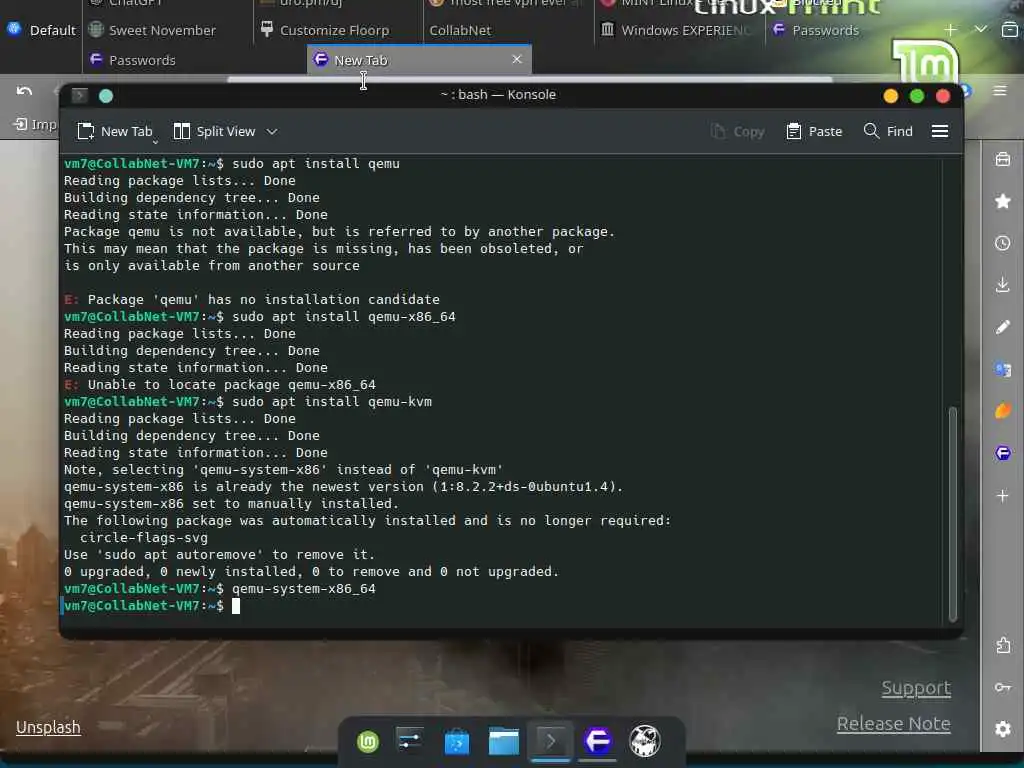
Task: Open the Downloads sidebar panel
Action: click(x=1002, y=285)
